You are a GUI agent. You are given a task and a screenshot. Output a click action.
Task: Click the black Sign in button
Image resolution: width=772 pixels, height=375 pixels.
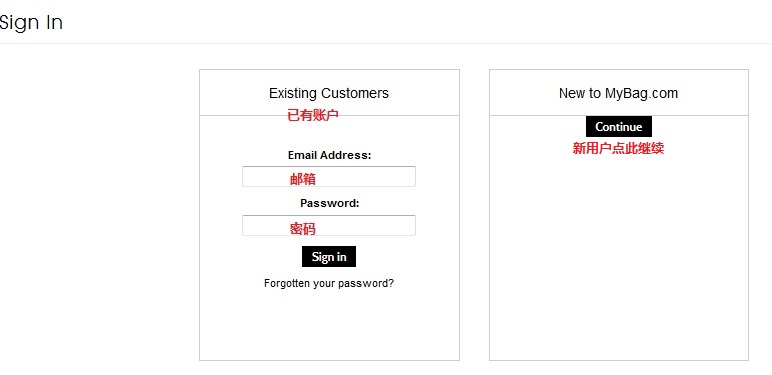[x=329, y=257]
